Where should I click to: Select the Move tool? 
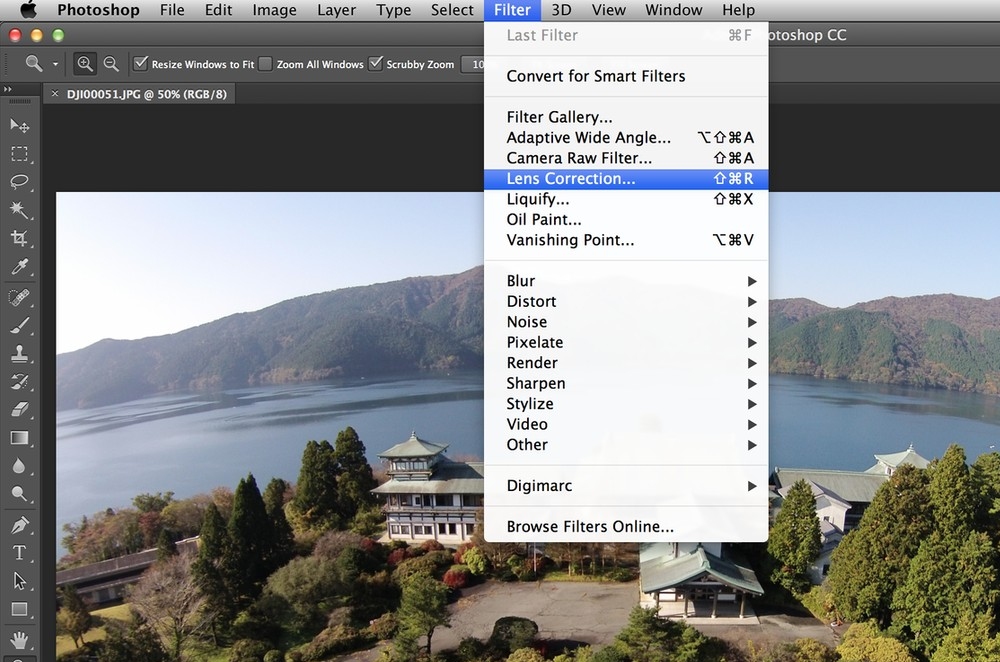20,126
